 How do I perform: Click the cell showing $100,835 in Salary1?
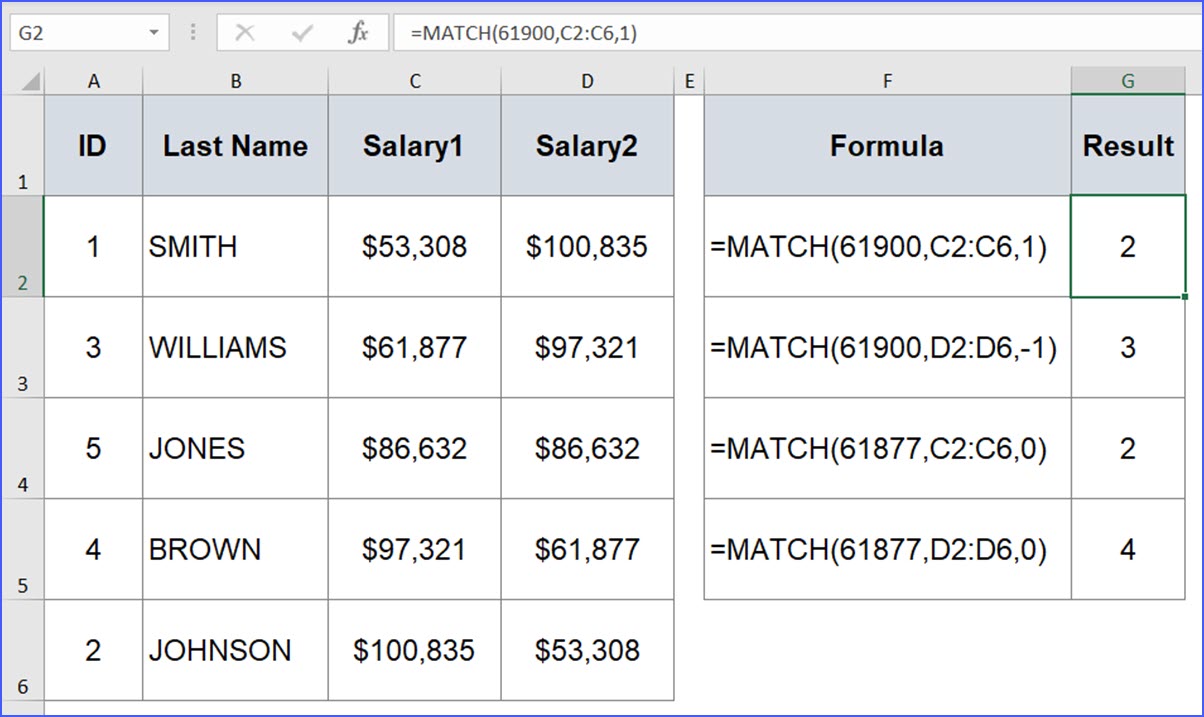[414, 650]
